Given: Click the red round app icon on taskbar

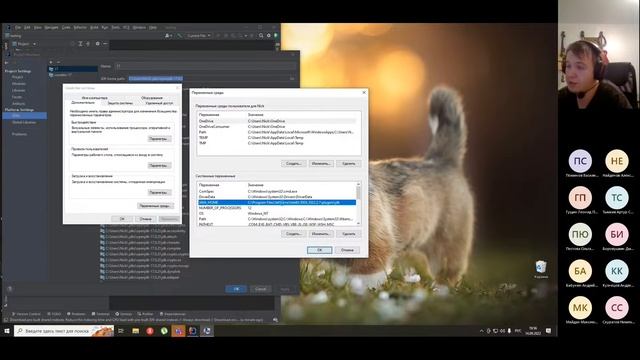Looking at the screenshot, I should (150, 331).
